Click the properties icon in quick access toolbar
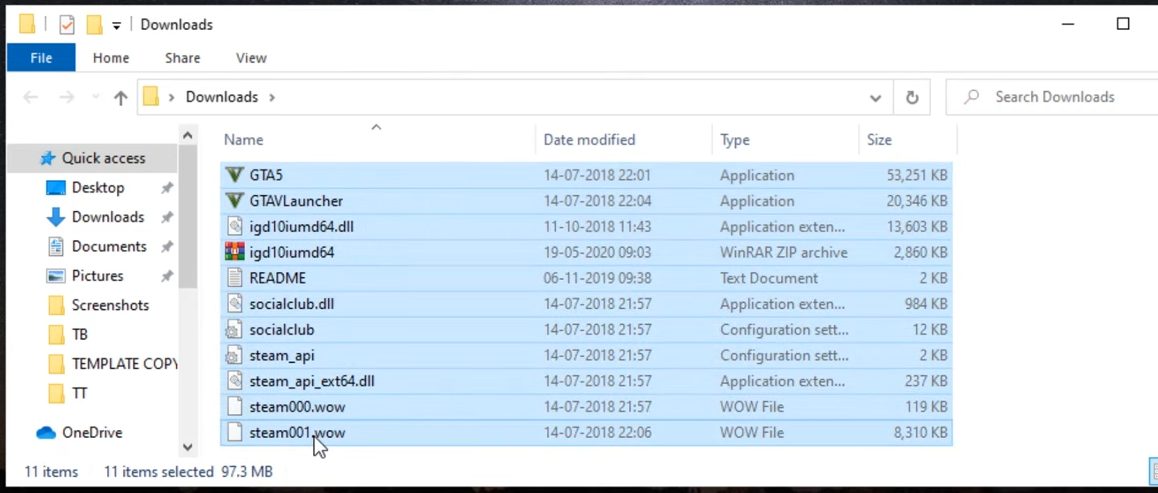Screen dimensions: 1158x493 [66, 25]
